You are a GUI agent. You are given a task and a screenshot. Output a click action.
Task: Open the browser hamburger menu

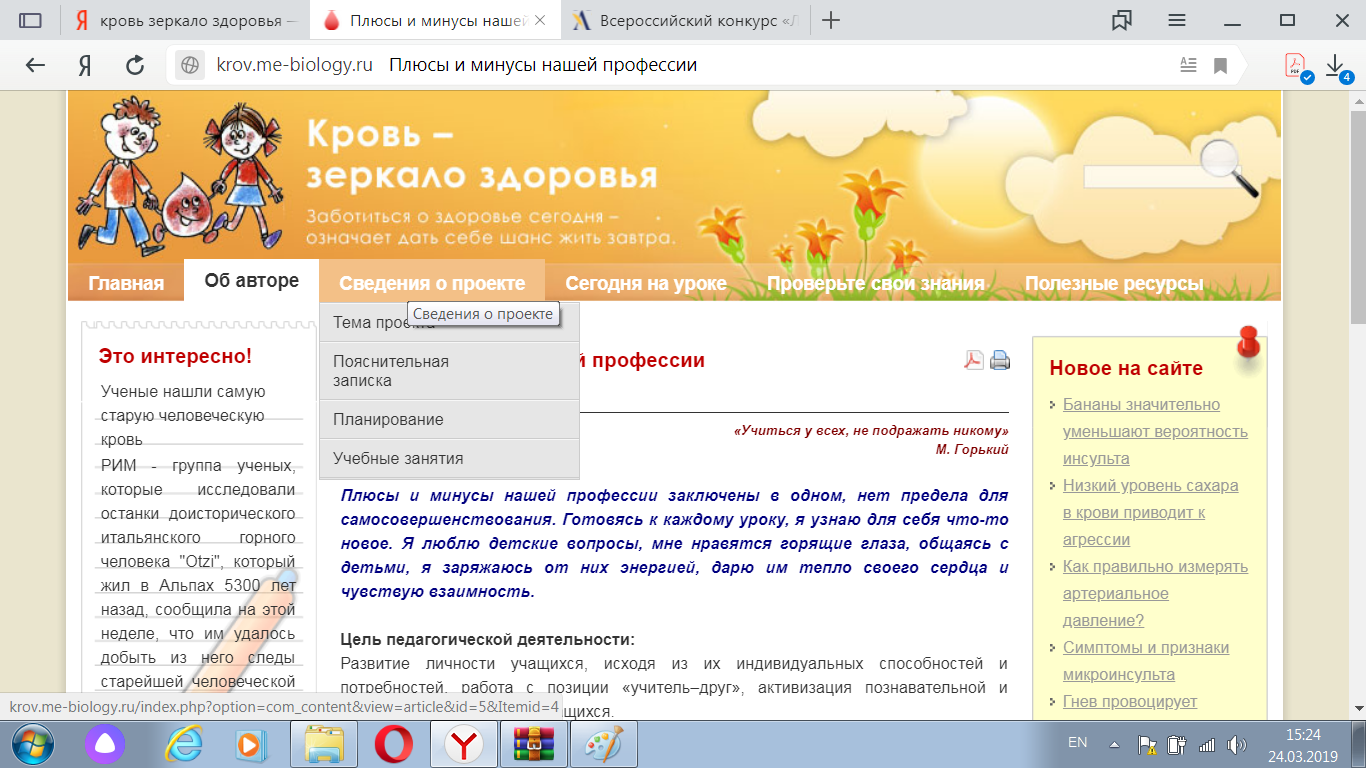tap(1177, 20)
